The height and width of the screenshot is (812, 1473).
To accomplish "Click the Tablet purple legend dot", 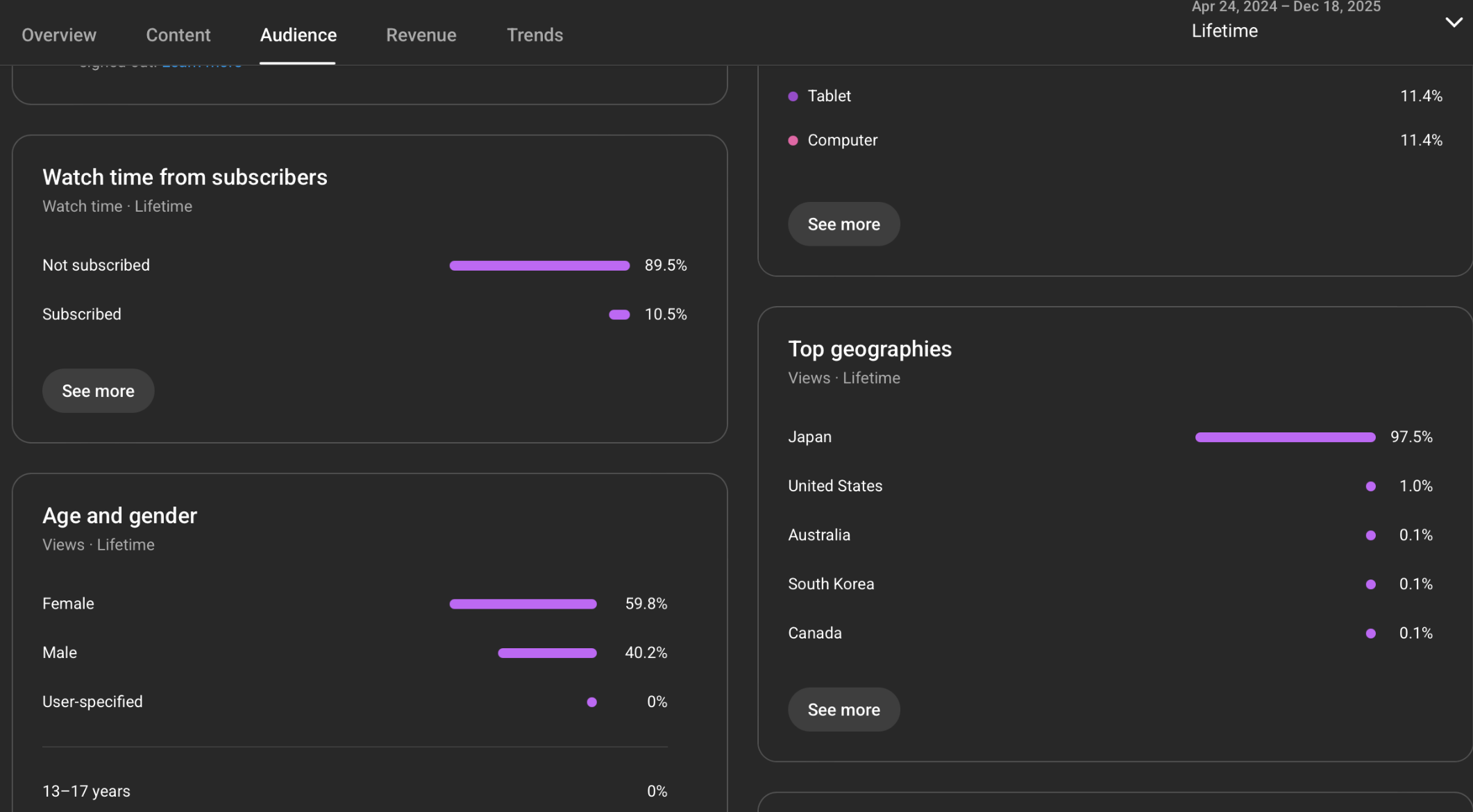I will 793,96.
